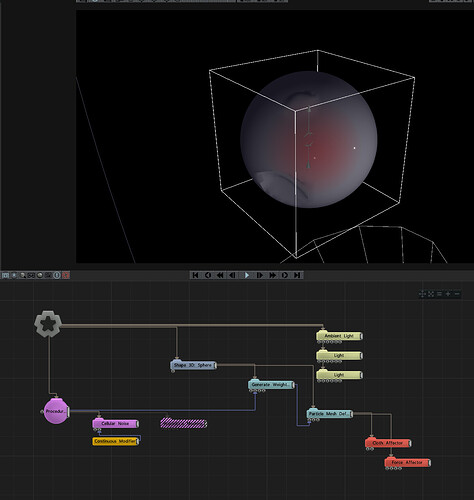This screenshot has height=500, width=474.
Task: Click the pan arrows icon in nodegraph
Action: click(x=422, y=294)
